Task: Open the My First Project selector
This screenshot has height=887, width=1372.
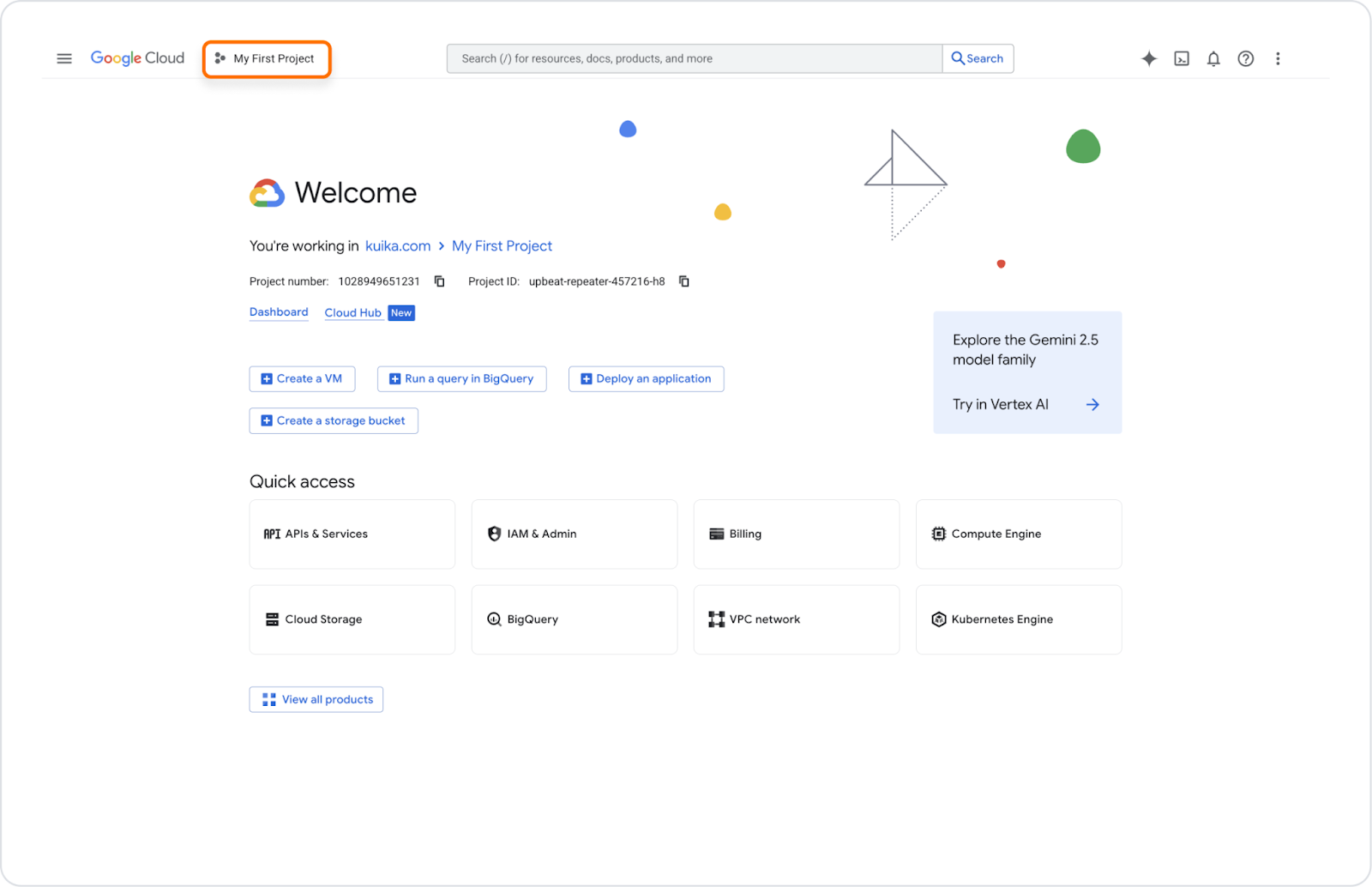Action: pos(267,58)
